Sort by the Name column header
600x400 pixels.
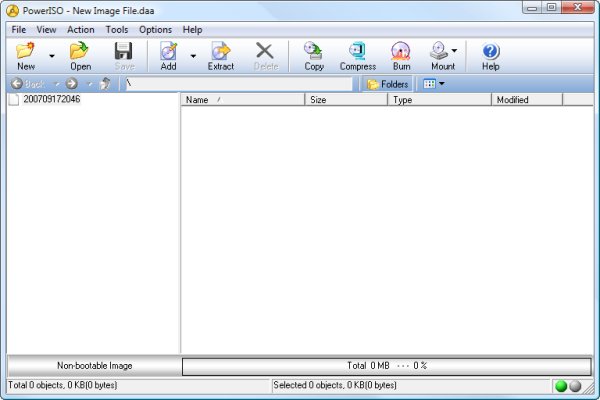pos(243,100)
